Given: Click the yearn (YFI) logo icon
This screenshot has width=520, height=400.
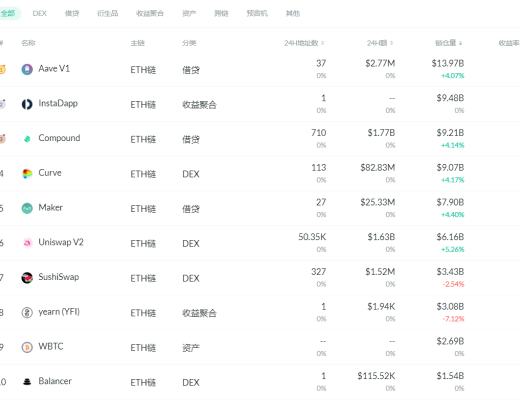Looking at the screenshot, I should (27, 312).
